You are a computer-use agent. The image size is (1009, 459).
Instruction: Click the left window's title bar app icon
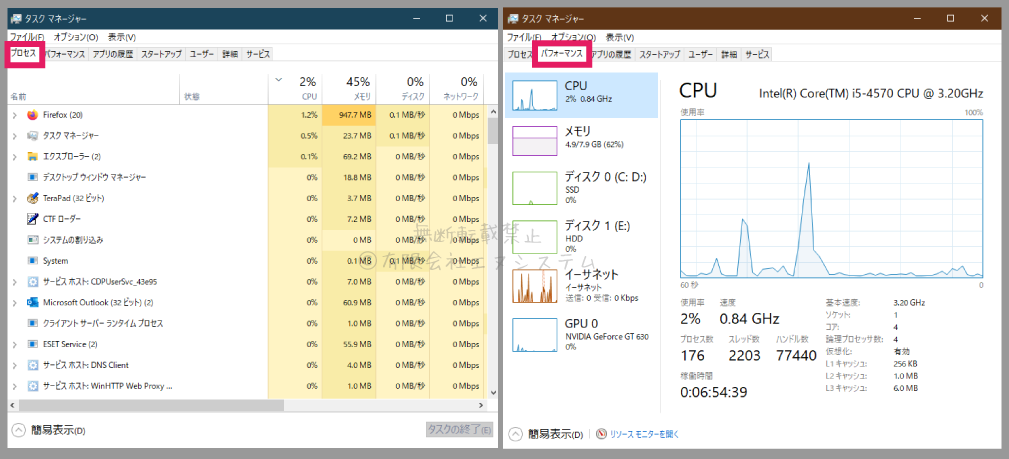point(16,19)
